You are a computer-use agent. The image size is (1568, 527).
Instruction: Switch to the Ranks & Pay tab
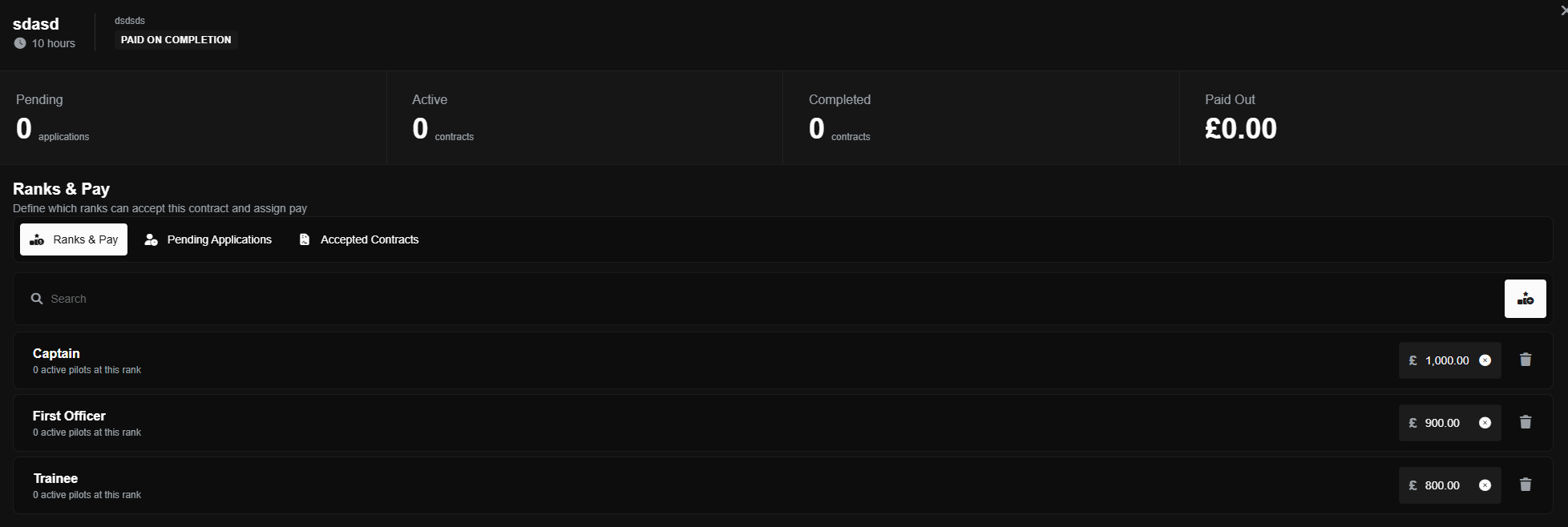coord(74,239)
